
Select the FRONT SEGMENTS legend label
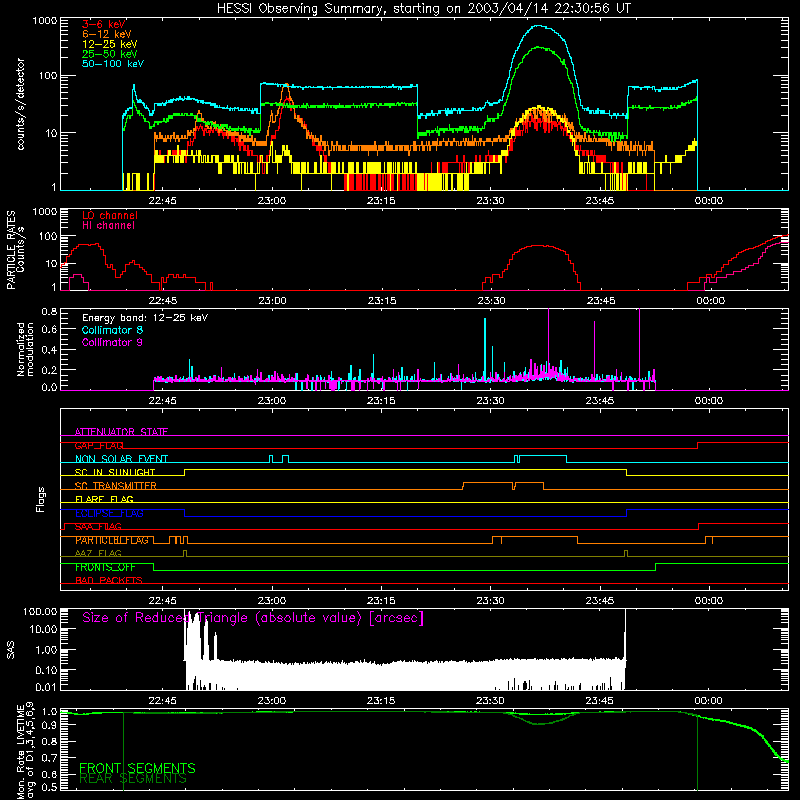click(x=137, y=768)
